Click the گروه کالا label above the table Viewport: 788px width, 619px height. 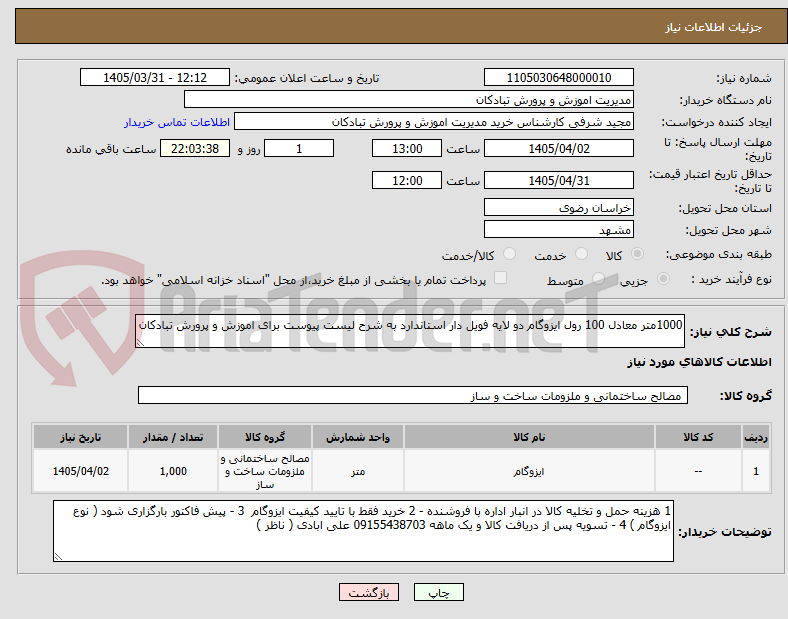(746, 395)
